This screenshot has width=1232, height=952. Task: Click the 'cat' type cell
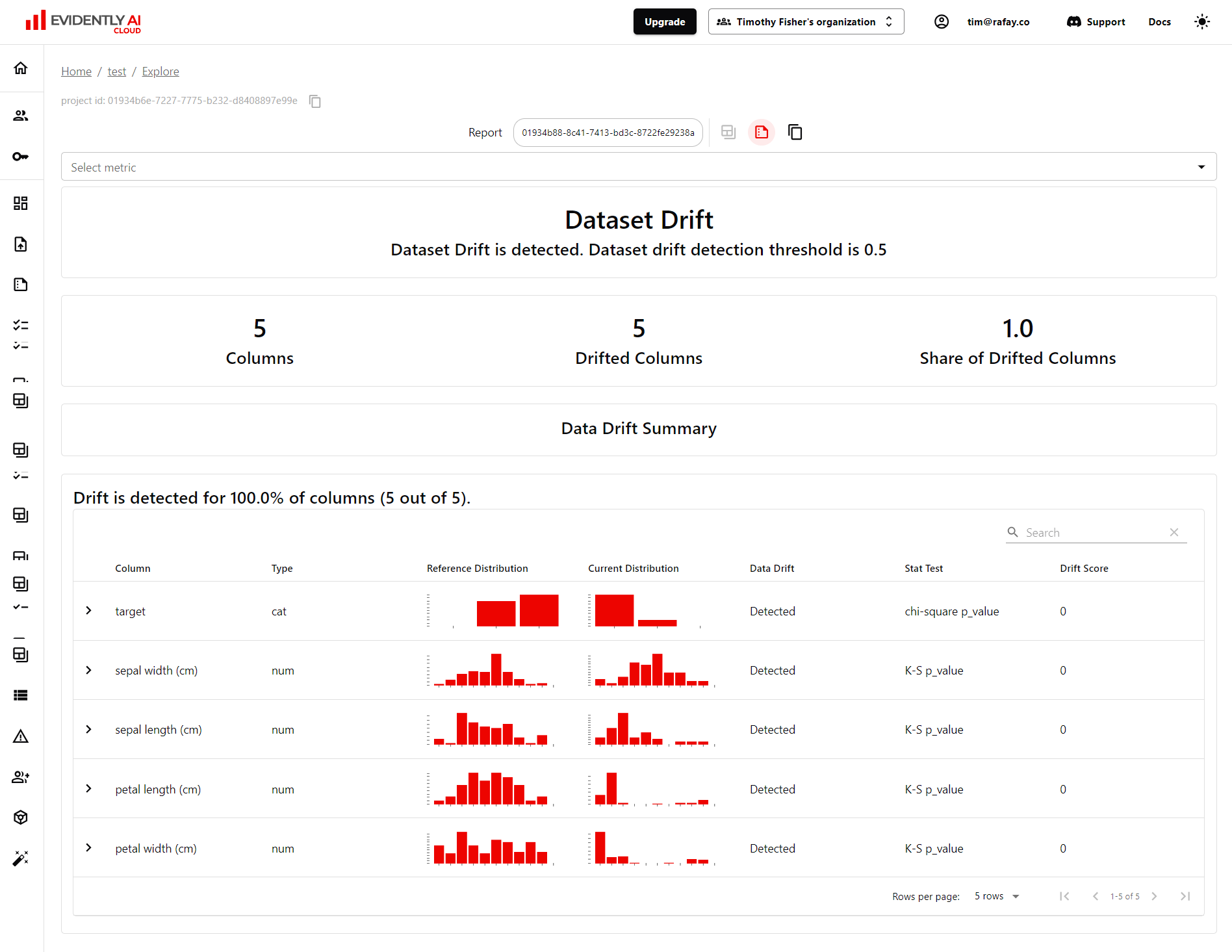pos(279,611)
